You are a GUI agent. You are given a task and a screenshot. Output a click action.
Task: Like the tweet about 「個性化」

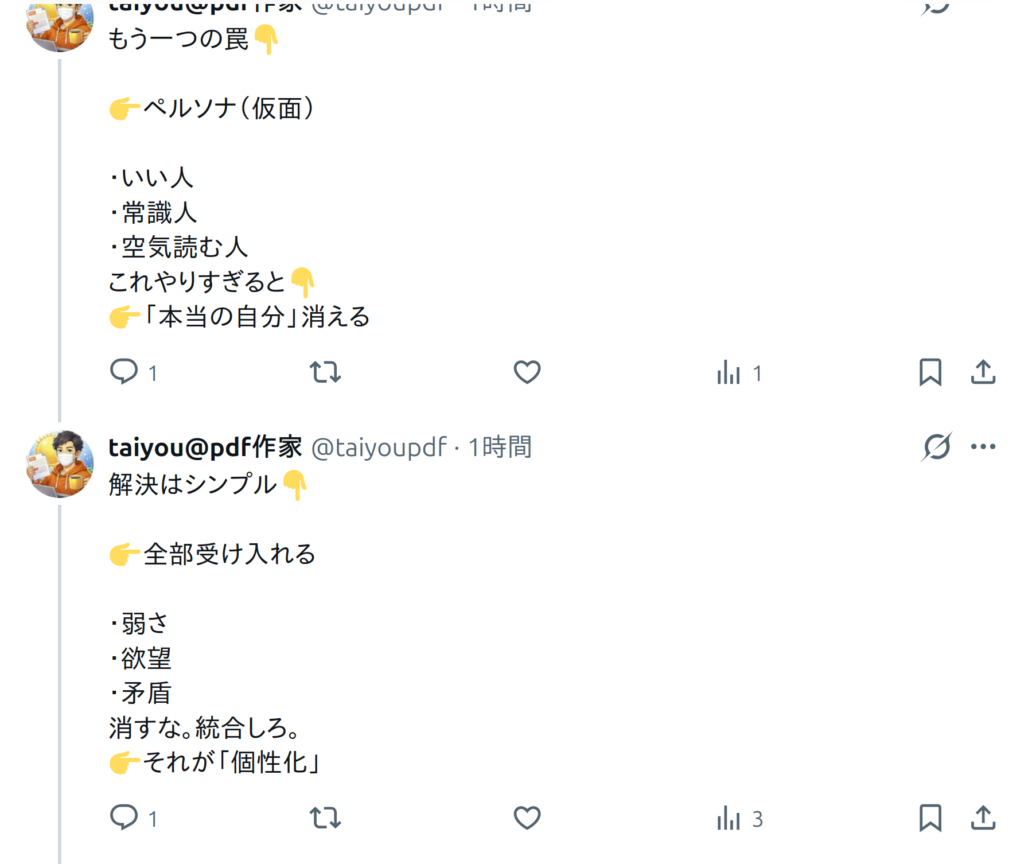point(527,818)
